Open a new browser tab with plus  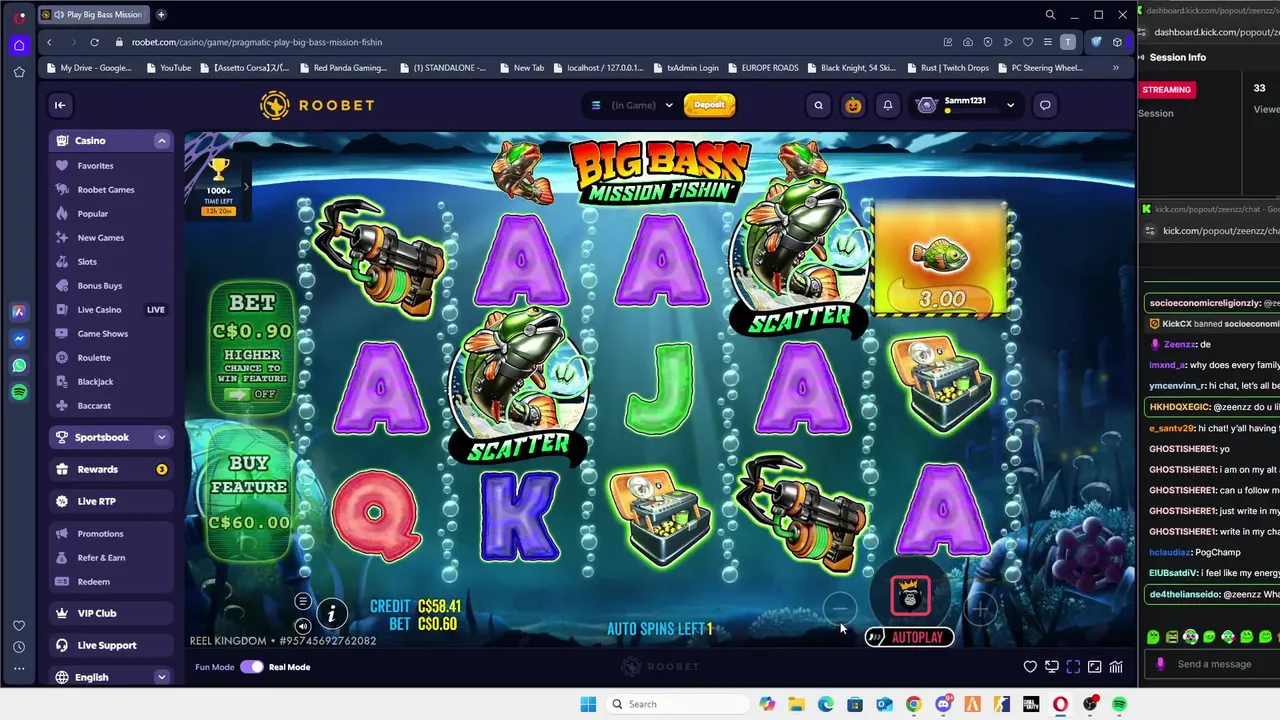(161, 15)
